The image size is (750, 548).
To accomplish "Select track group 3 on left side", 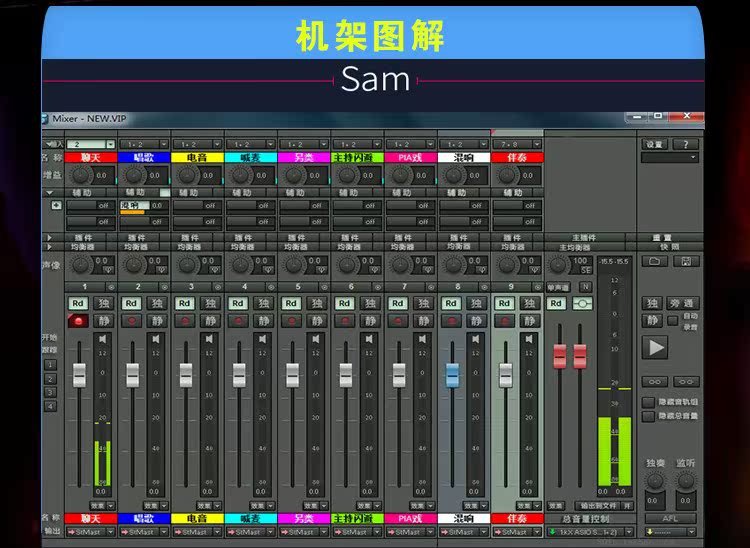I will (x=50, y=393).
